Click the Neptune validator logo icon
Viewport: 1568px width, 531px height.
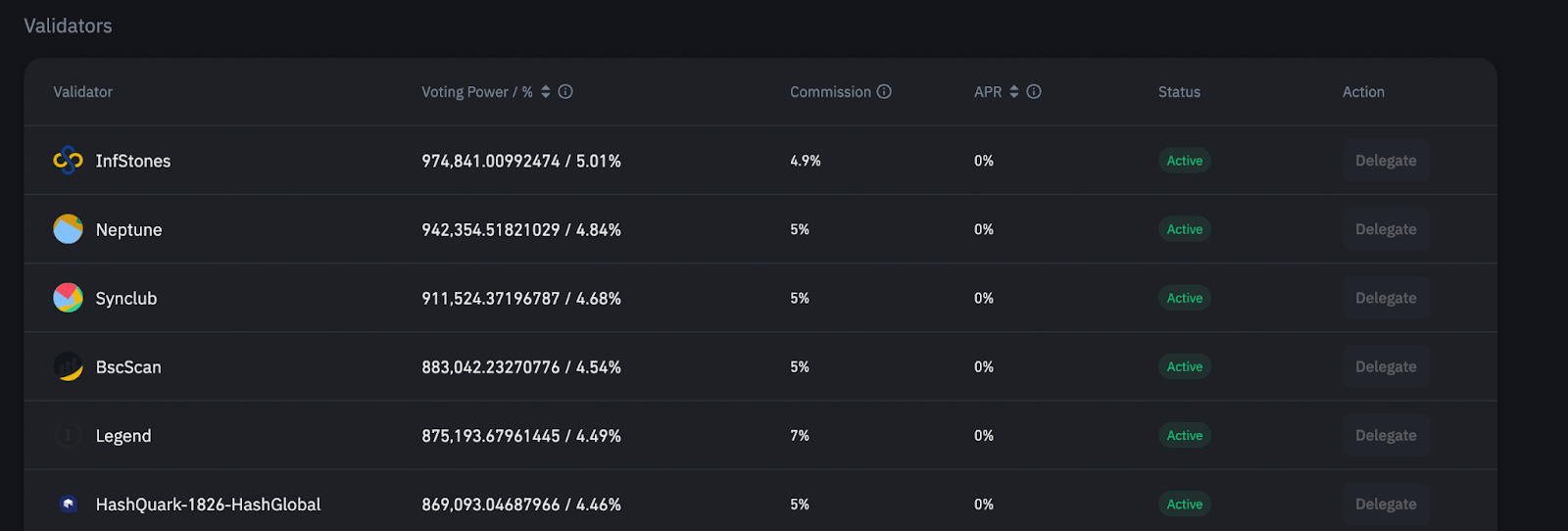(x=68, y=229)
